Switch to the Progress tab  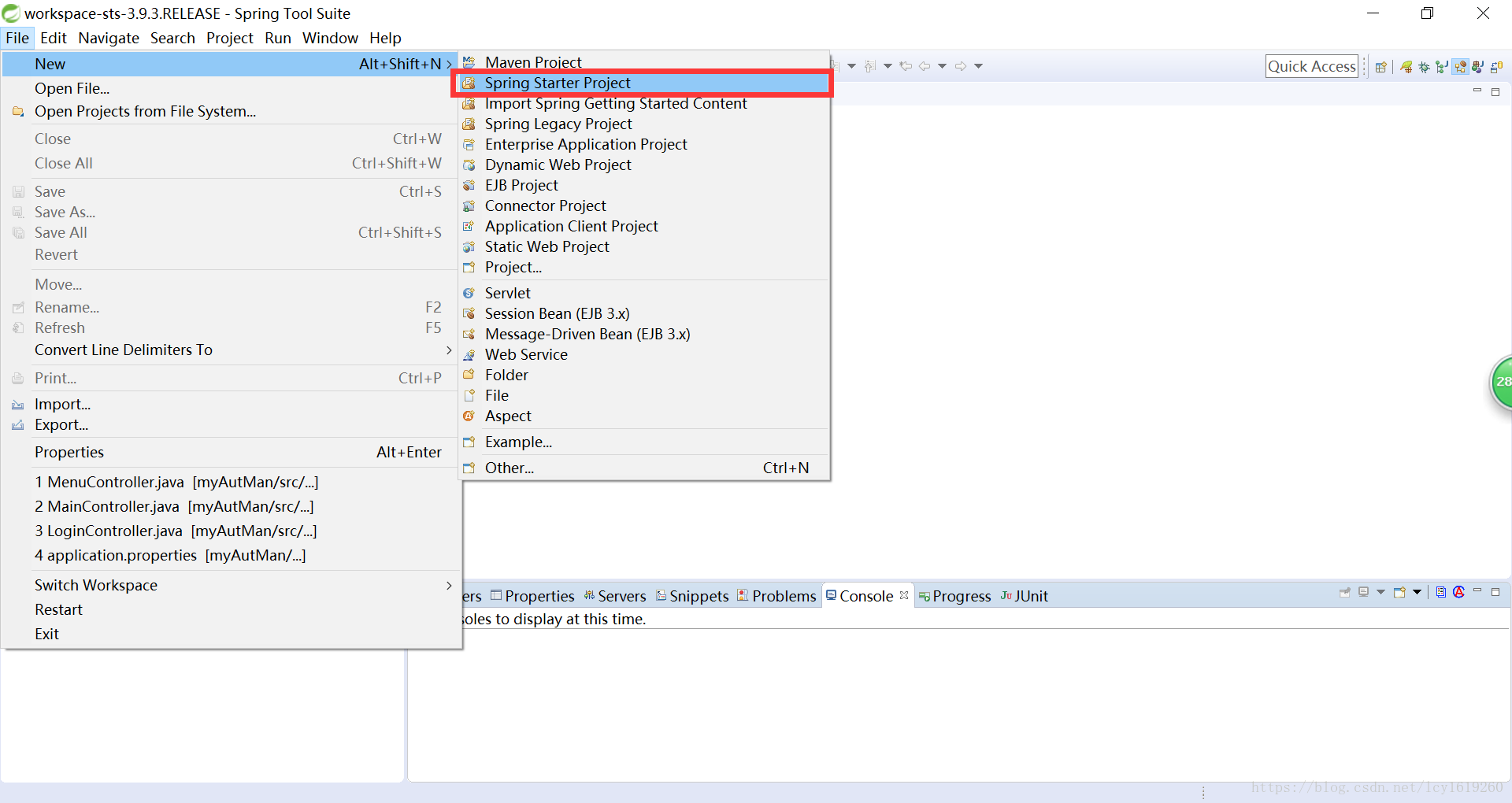(x=954, y=596)
